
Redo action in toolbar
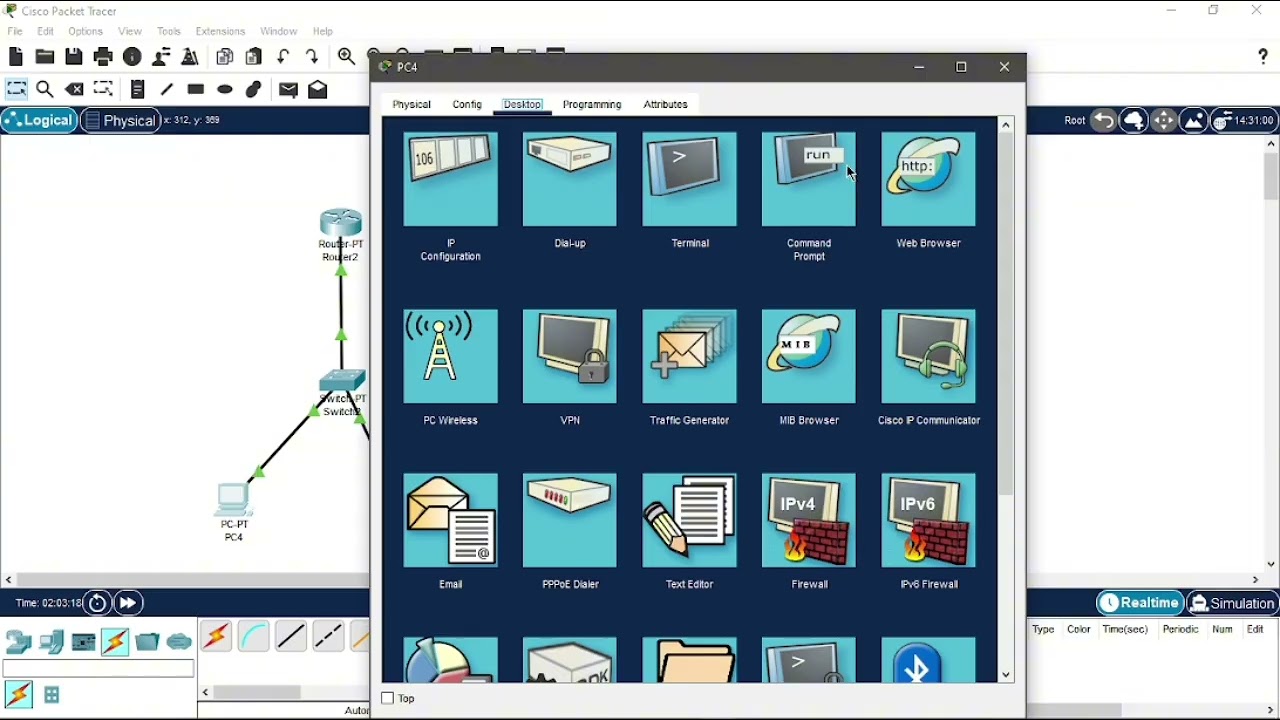tap(312, 57)
